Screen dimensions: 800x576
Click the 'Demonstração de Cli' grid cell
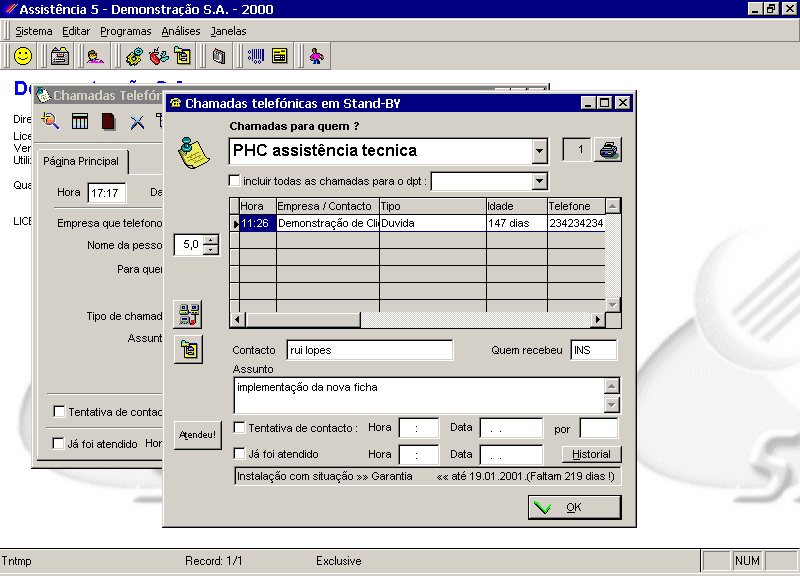pyautogui.click(x=328, y=223)
